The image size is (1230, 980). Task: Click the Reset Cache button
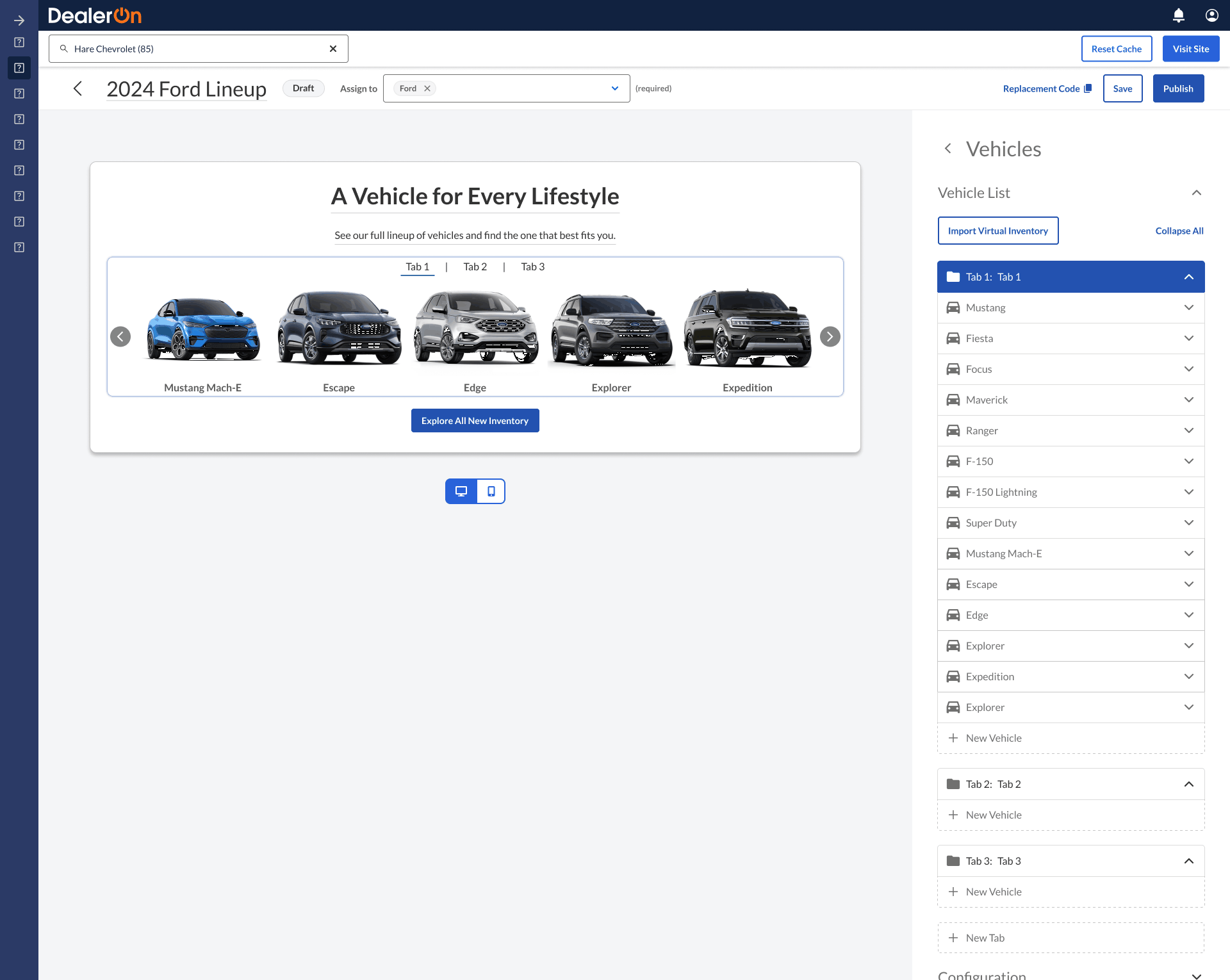1117,49
